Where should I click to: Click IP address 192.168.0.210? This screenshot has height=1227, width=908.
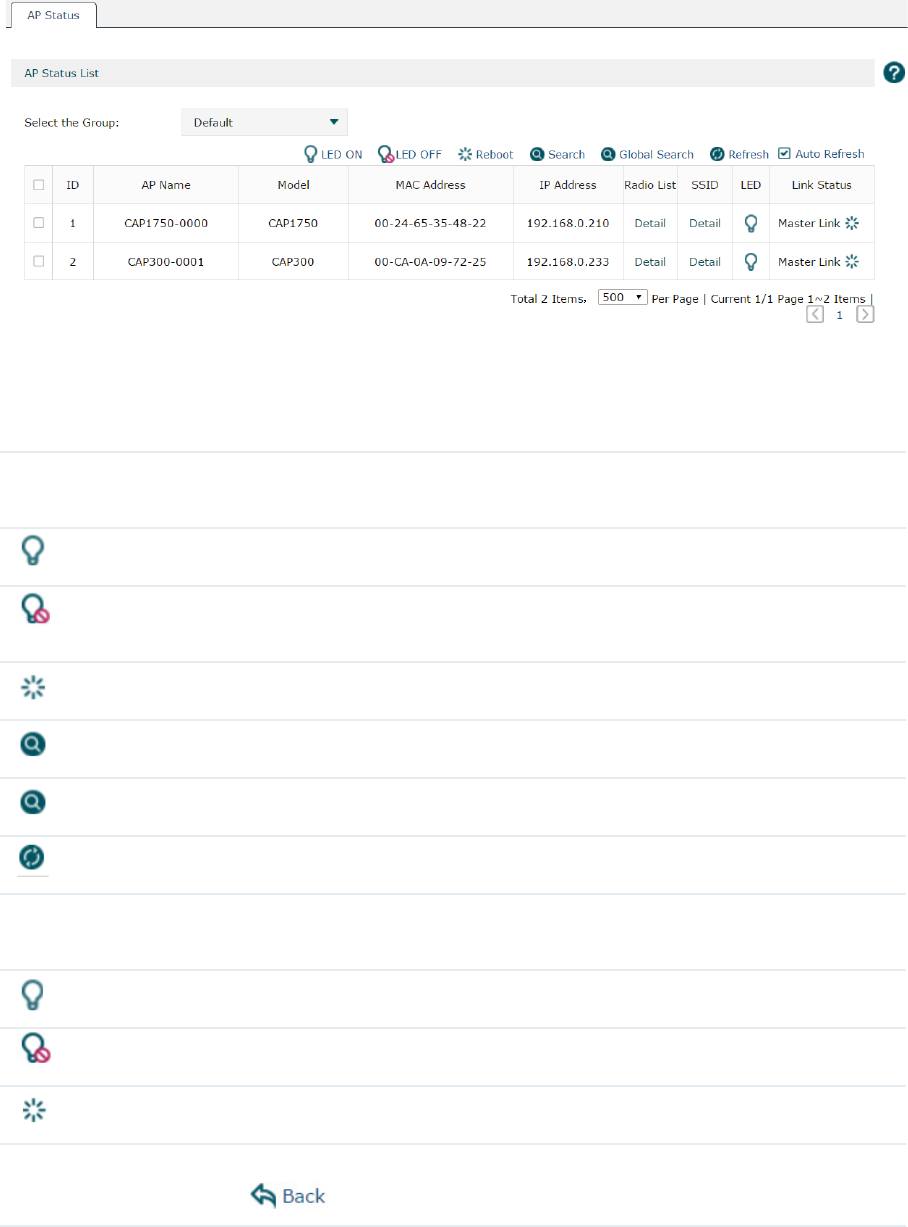coord(568,223)
